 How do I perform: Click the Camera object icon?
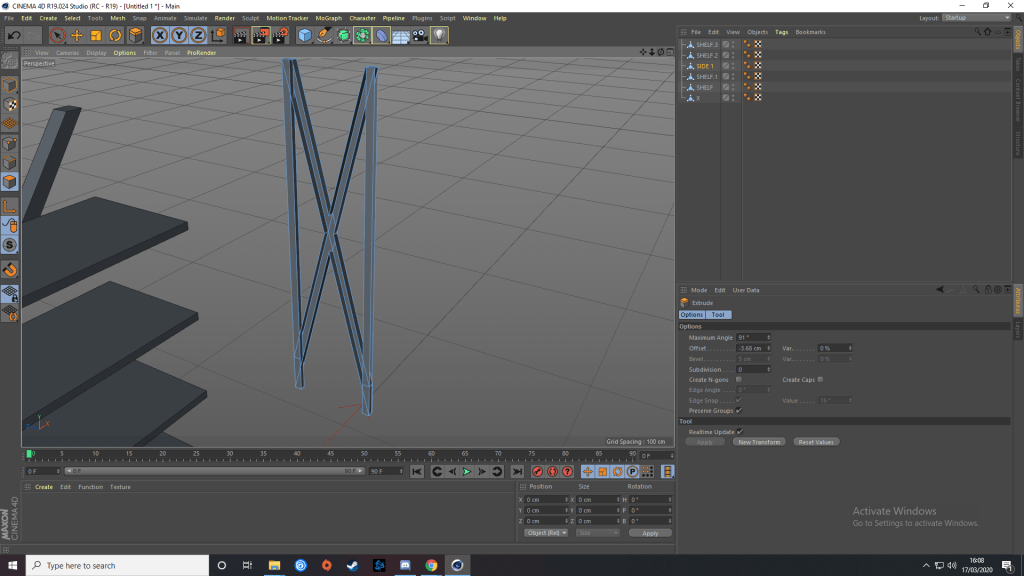(x=420, y=36)
